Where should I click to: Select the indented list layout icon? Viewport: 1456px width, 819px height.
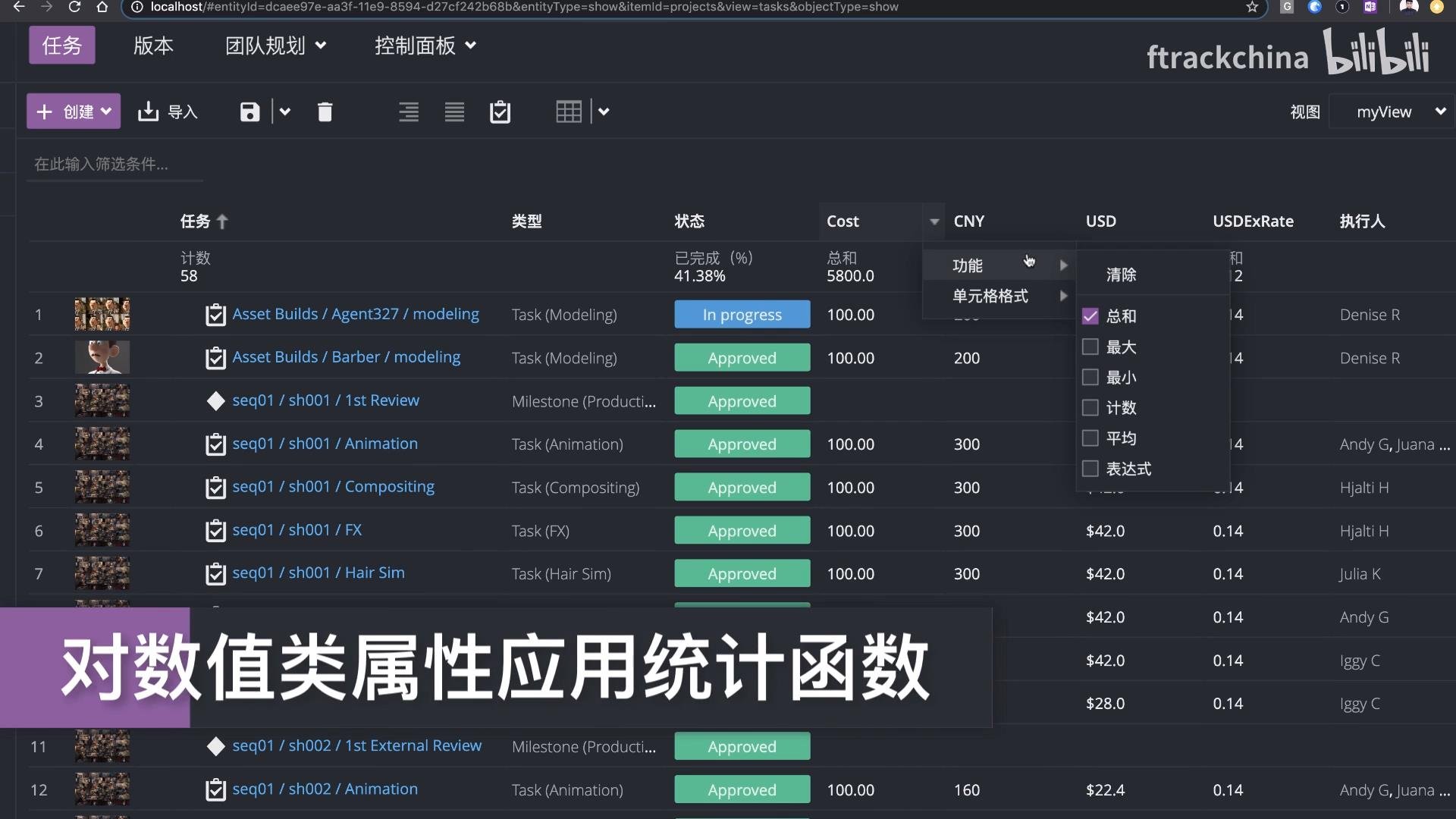tap(409, 111)
